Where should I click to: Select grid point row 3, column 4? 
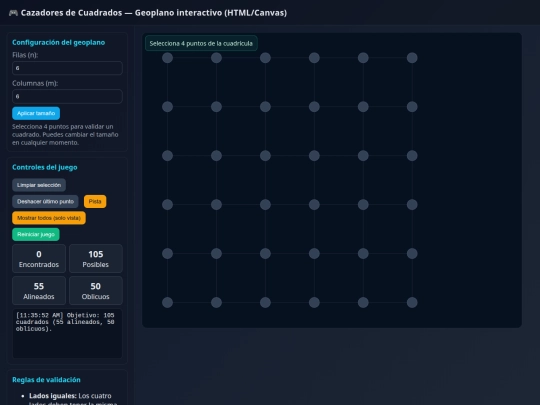314,156
